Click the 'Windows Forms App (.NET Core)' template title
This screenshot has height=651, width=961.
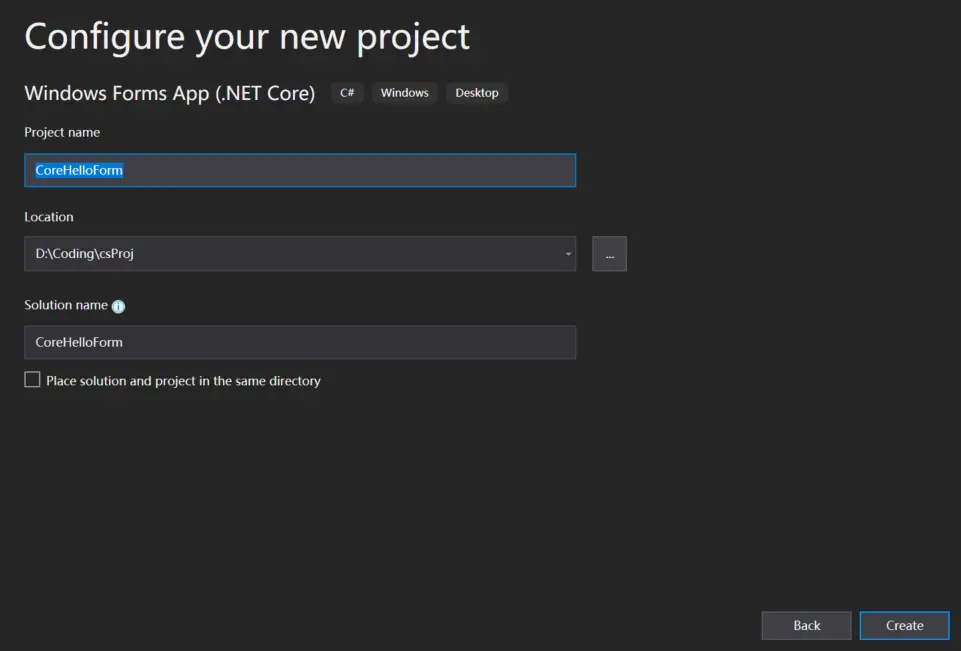(170, 93)
